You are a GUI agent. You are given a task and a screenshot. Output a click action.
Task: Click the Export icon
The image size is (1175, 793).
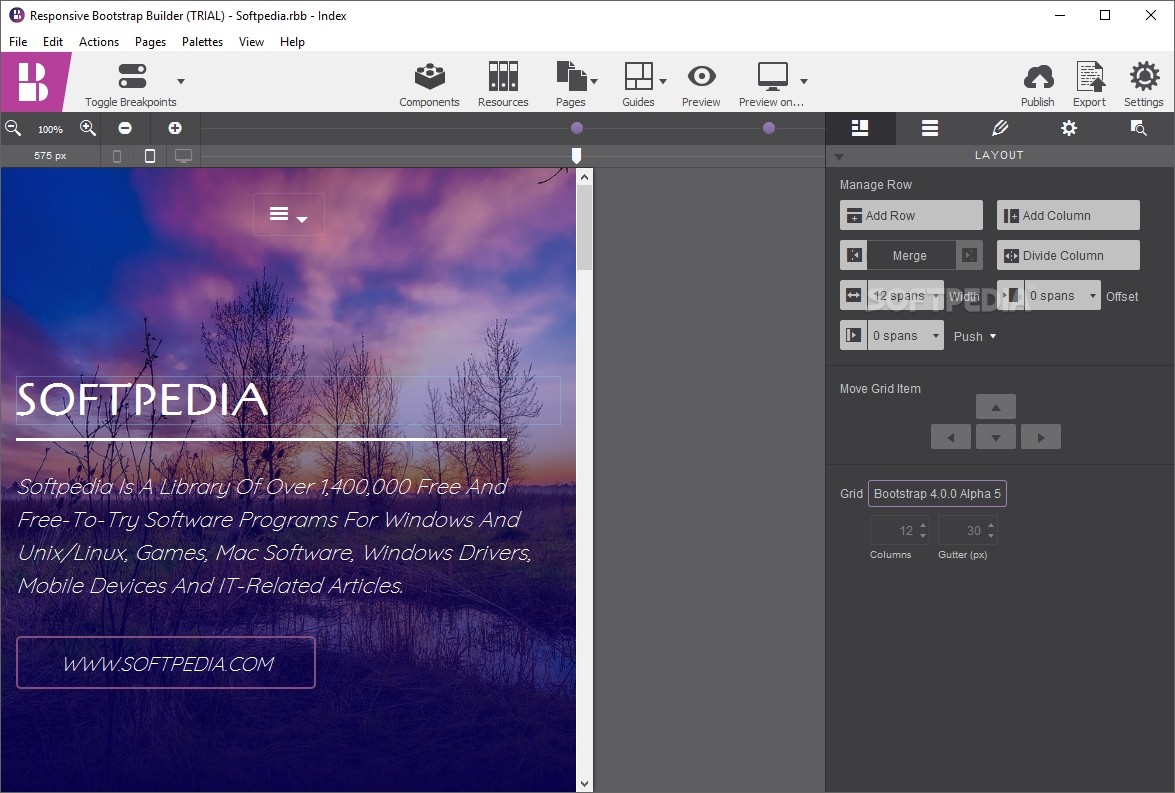click(x=1090, y=76)
